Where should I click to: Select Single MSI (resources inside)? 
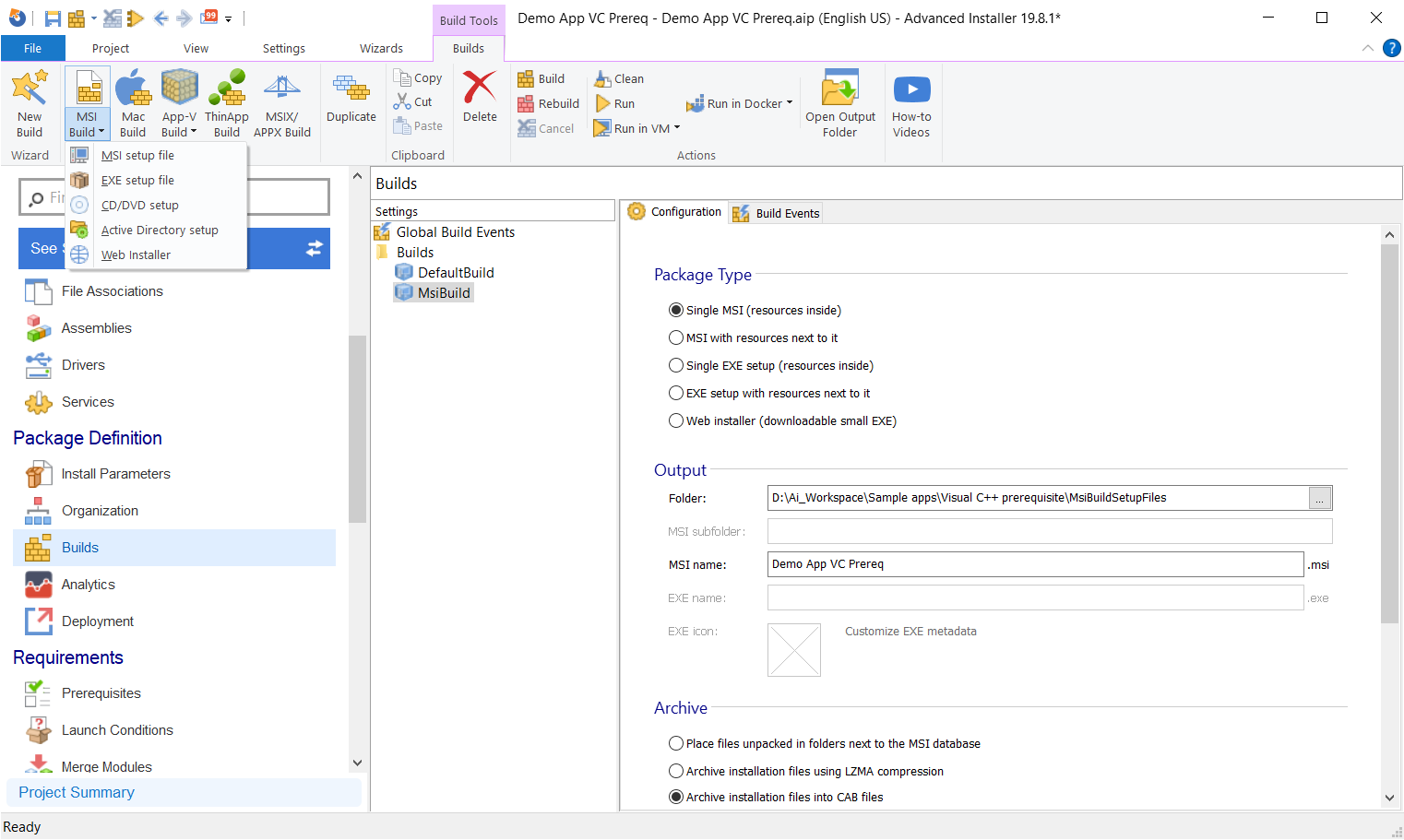point(676,311)
